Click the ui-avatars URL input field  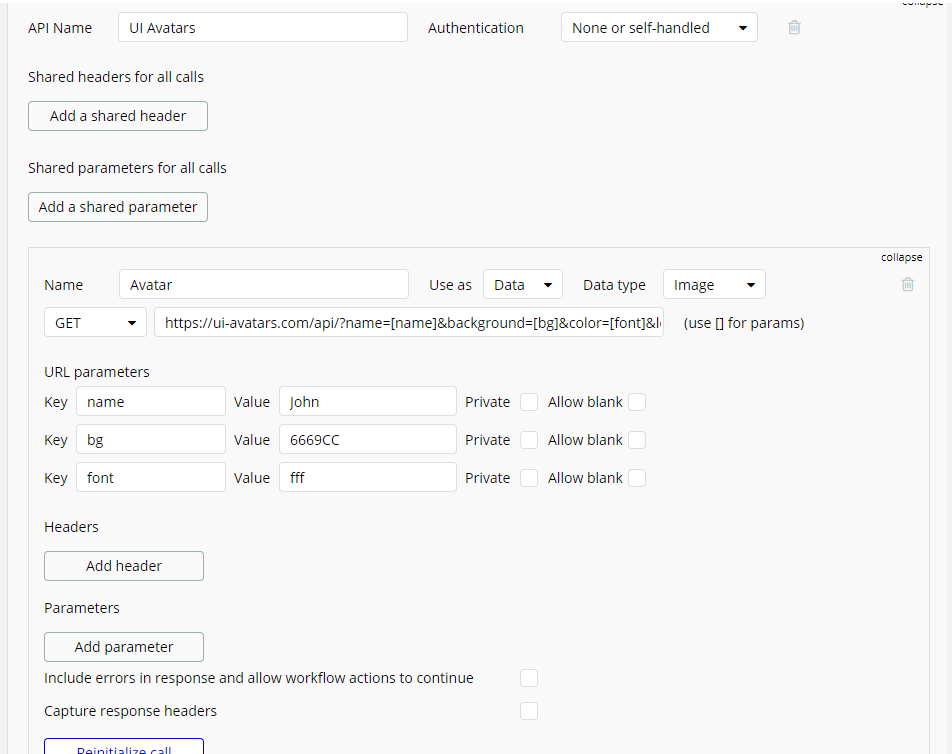[408, 323]
